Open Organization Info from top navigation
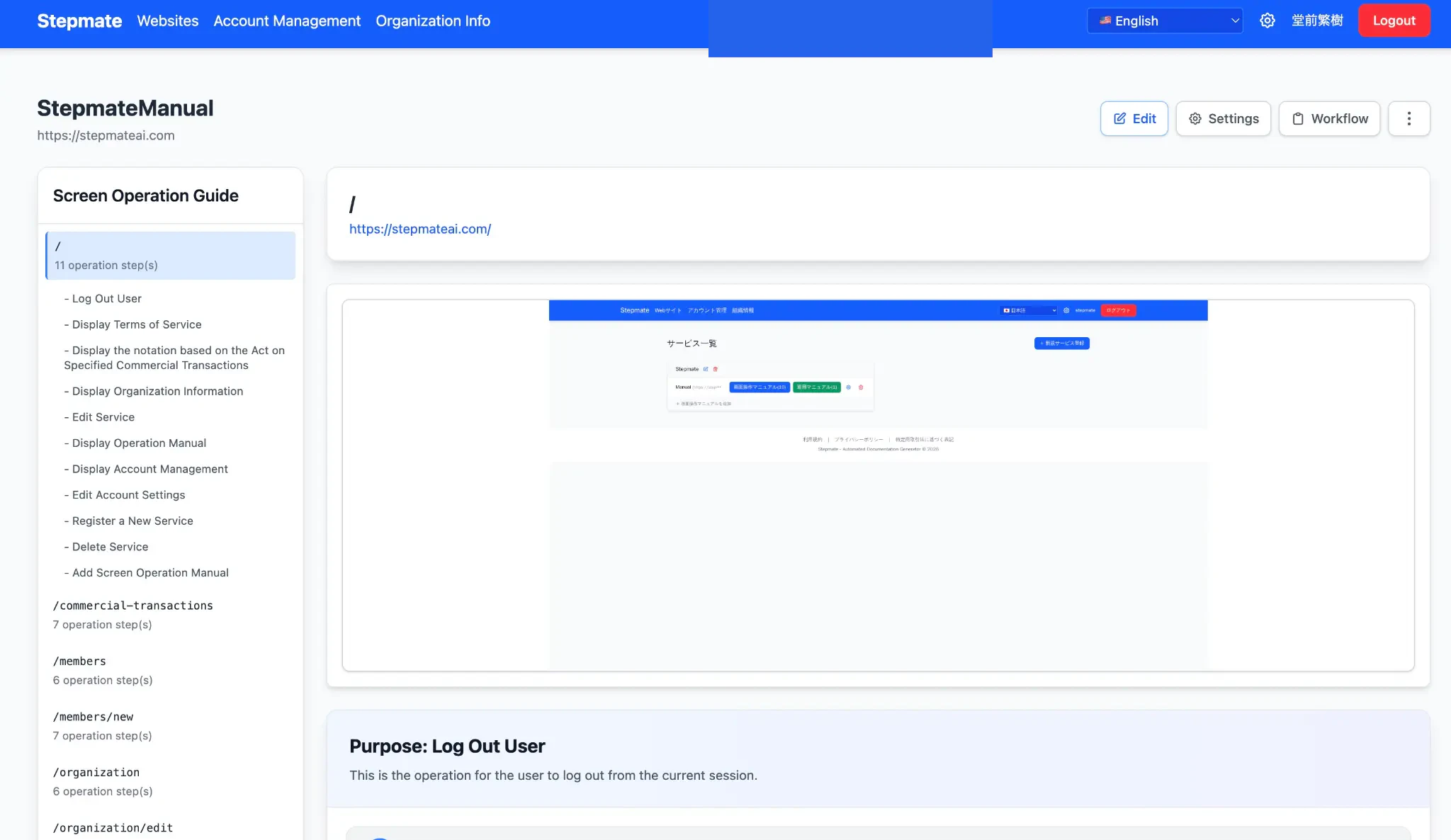The width and height of the screenshot is (1451, 840). point(432,21)
